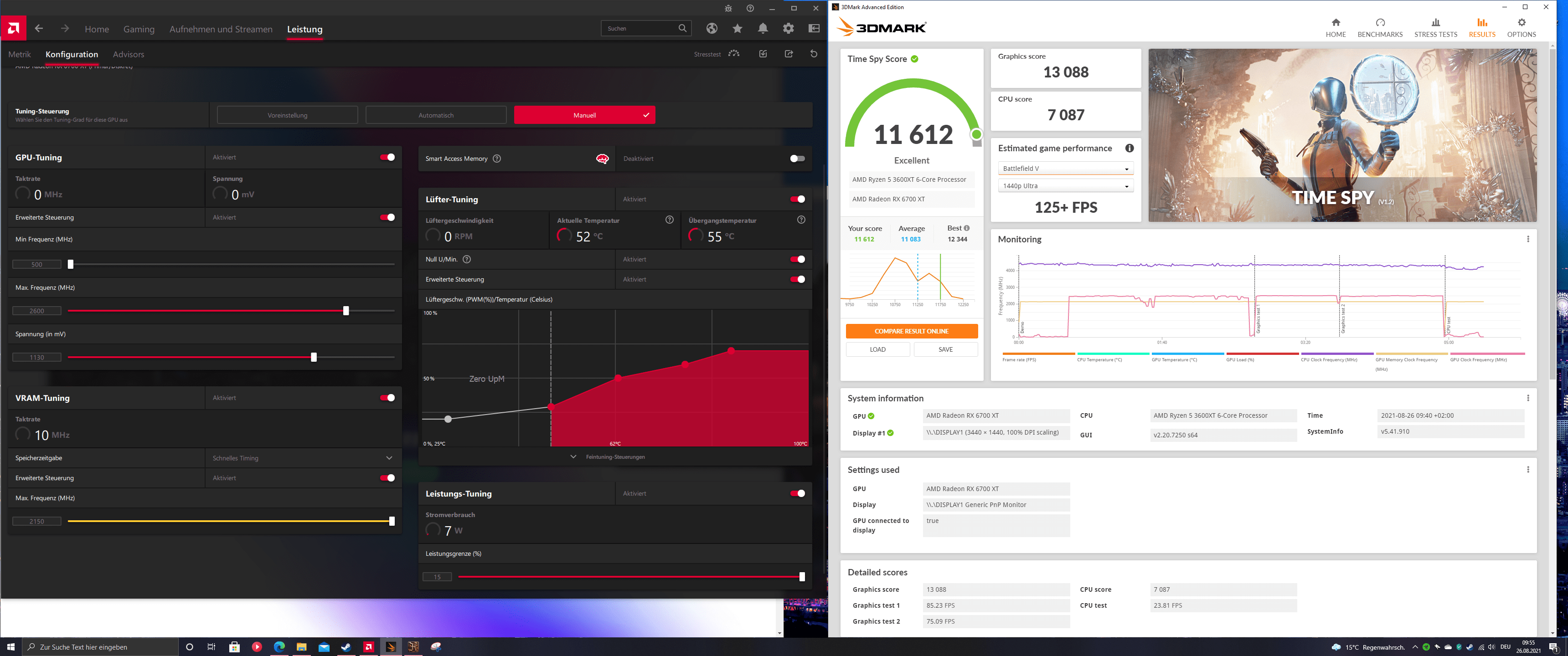The width and height of the screenshot is (1568, 656).
Task: Toggle the sidebar panel icon in Radeon Software
Action: coord(814,28)
